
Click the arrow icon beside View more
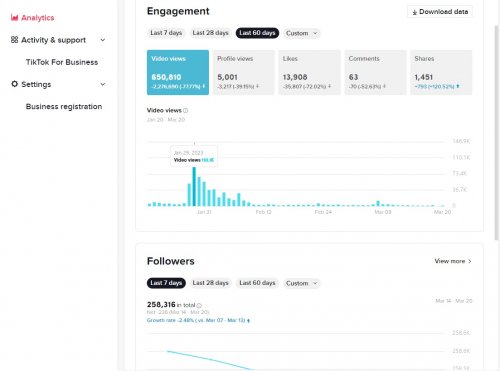click(x=470, y=261)
